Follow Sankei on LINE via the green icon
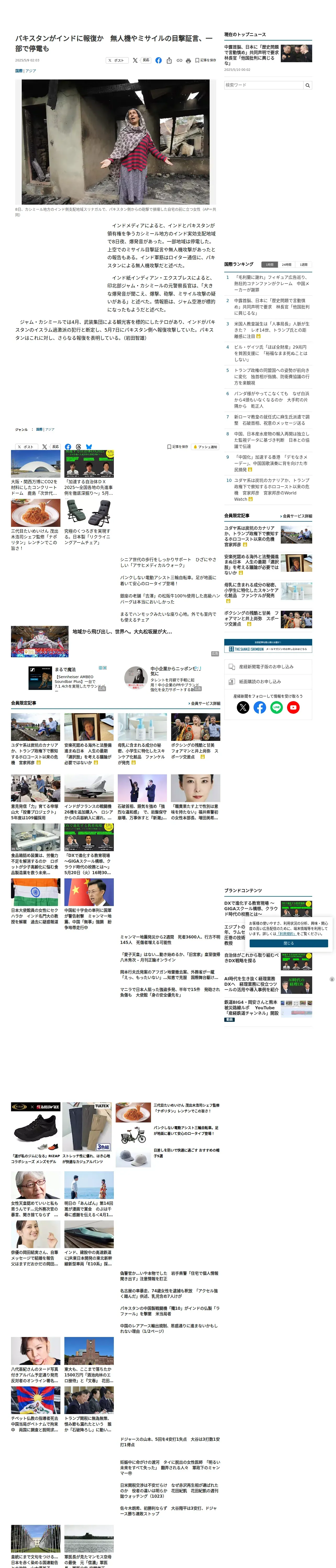336x1568 pixels. pos(276,707)
